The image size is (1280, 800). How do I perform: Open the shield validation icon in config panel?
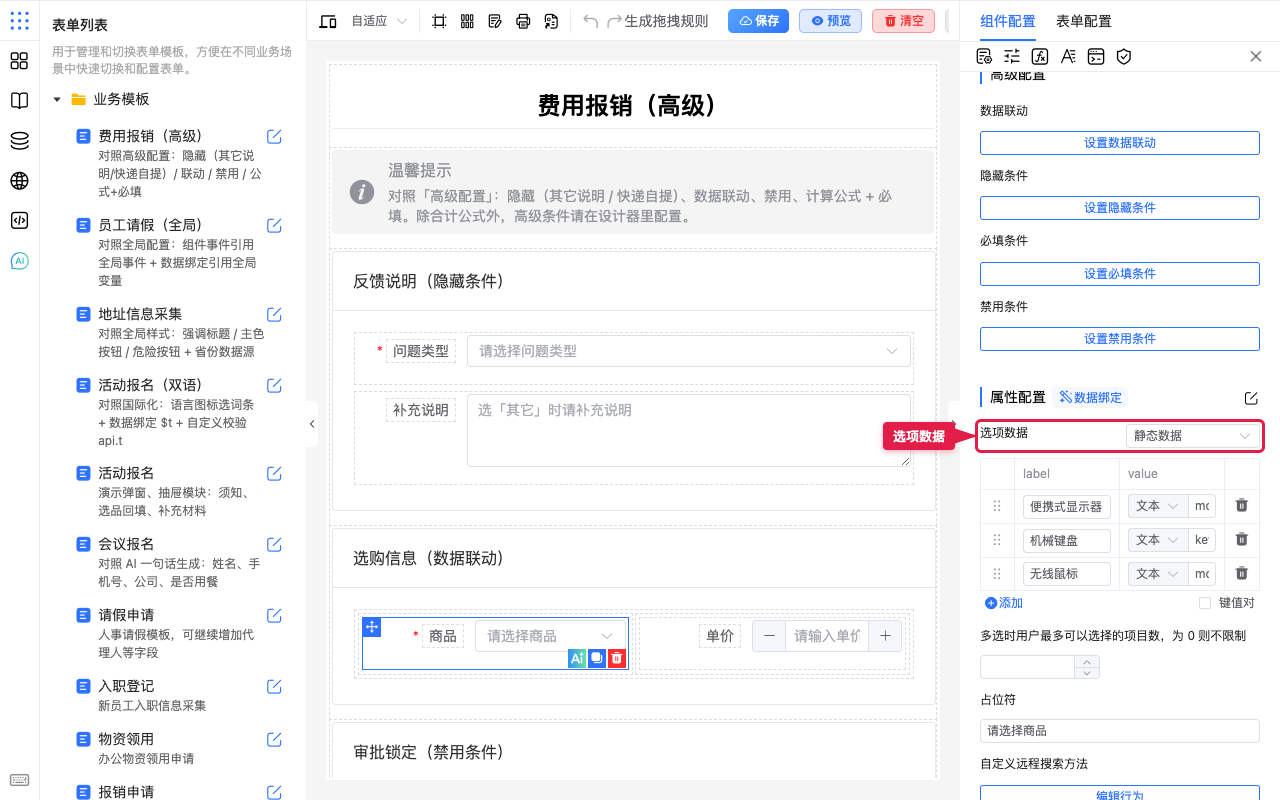(1124, 57)
